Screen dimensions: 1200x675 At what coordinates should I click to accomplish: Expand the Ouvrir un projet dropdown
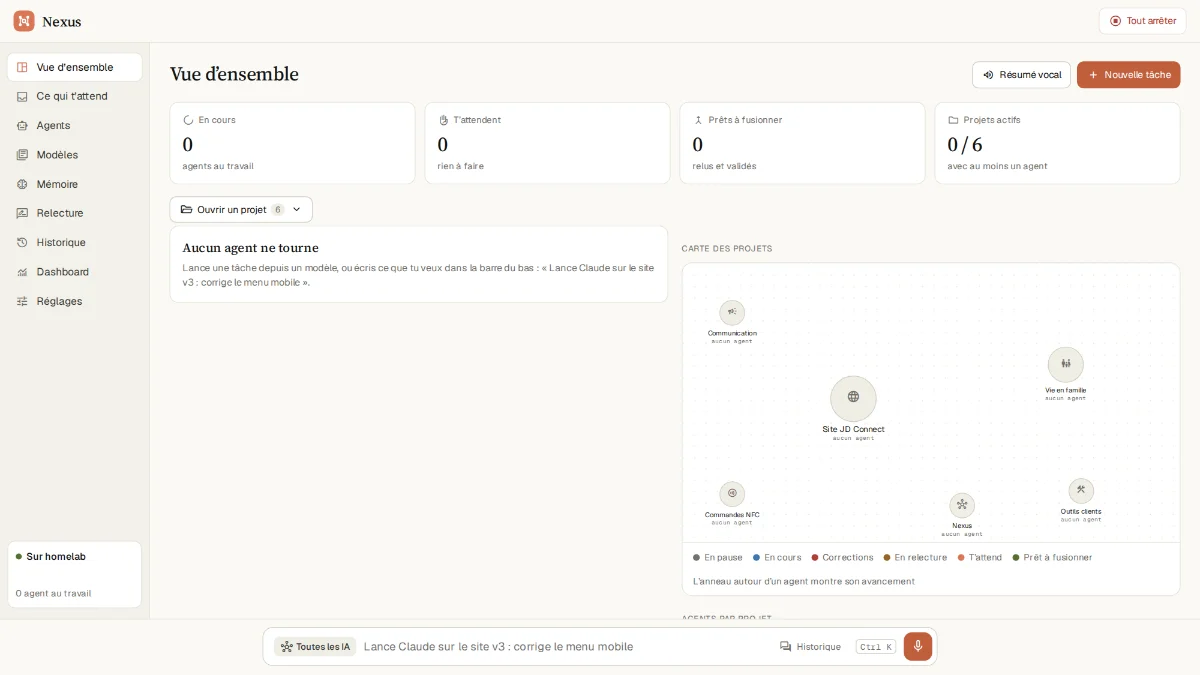click(241, 209)
